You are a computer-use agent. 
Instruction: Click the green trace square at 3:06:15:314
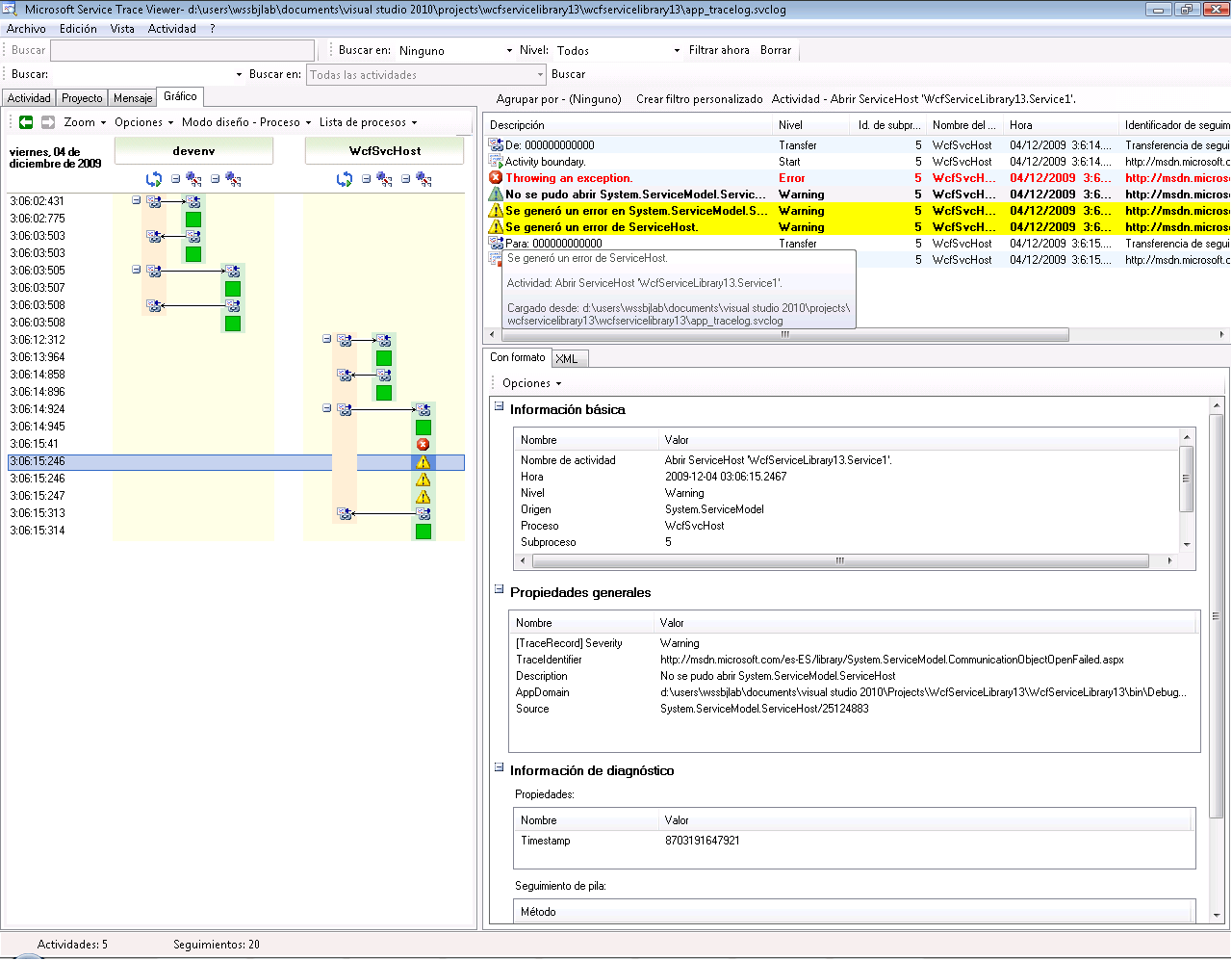click(x=423, y=531)
